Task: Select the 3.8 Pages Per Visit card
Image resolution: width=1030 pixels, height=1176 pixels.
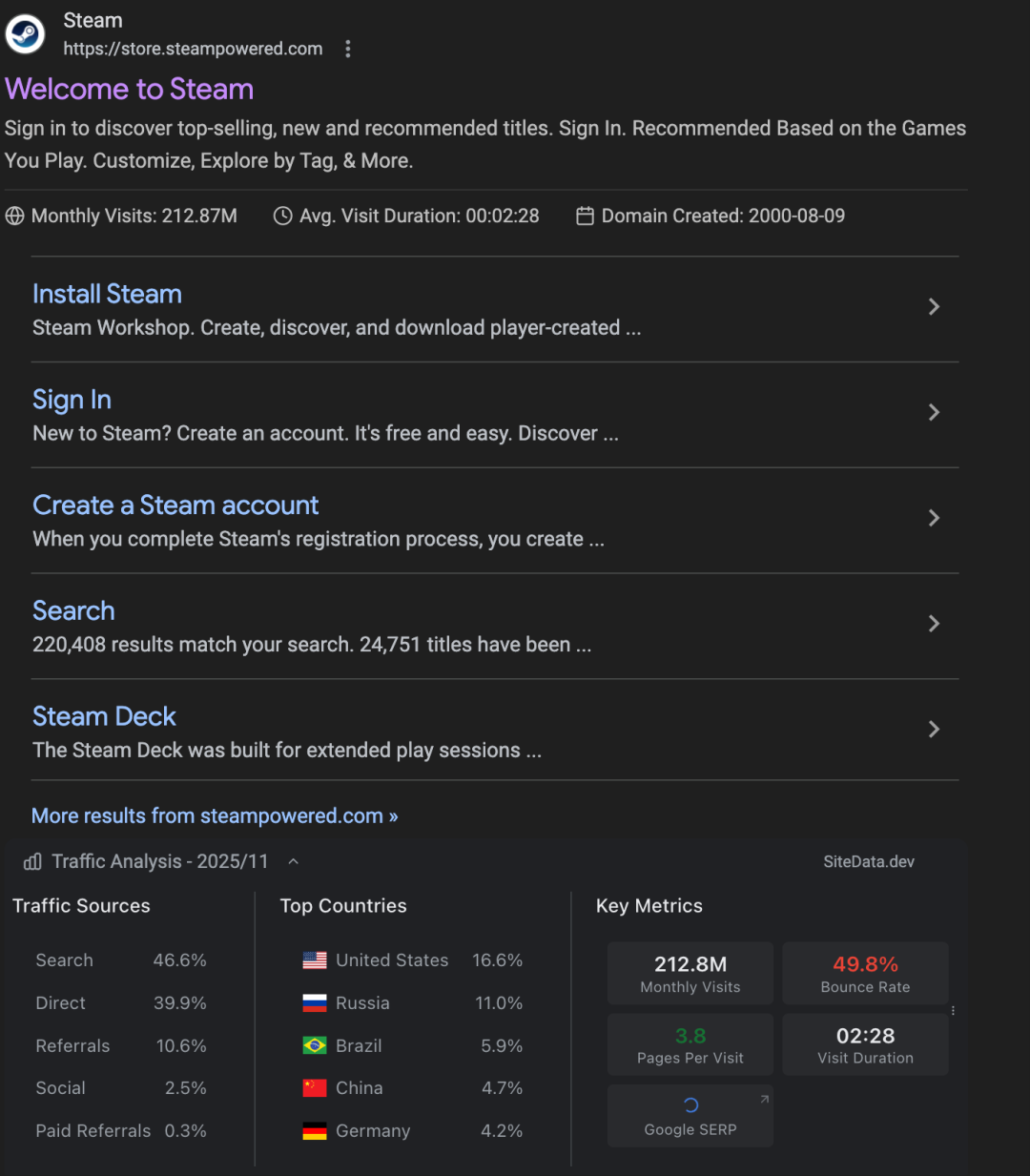Action: pyautogui.click(x=690, y=1044)
